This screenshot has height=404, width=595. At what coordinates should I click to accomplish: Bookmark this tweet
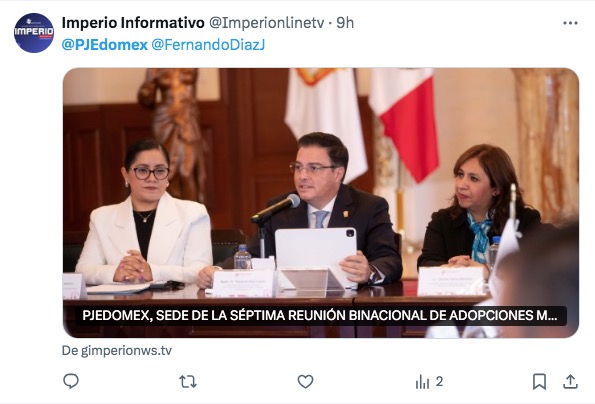pos(539,382)
